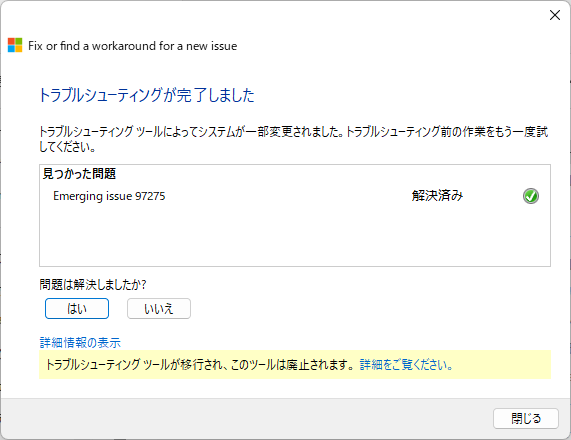Answer はい to the resolved question
Image resolution: width=571 pixels, height=440 pixels.
(x=77, y=309)
